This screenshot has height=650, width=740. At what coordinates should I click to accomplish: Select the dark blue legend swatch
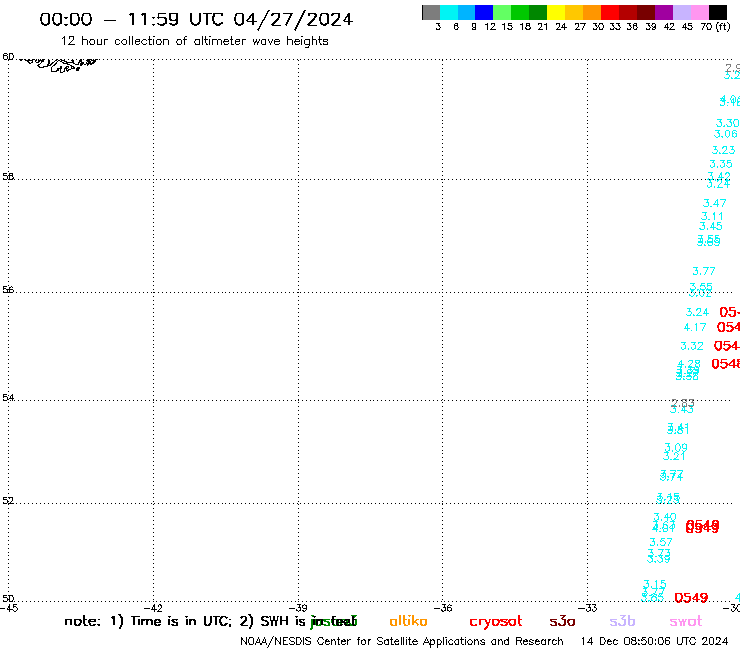click(x=484, y=12)
